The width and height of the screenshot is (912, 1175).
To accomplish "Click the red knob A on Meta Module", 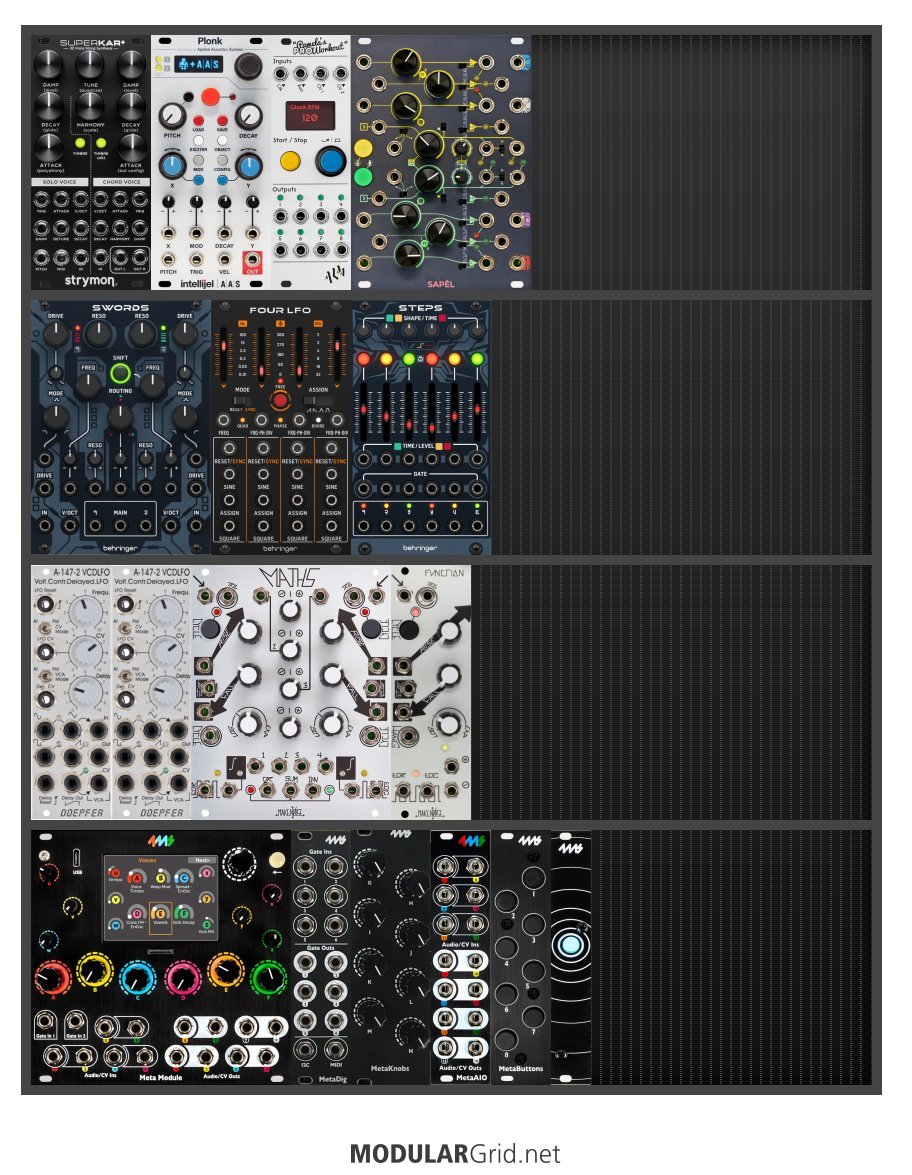I will [x=52, y=978].
